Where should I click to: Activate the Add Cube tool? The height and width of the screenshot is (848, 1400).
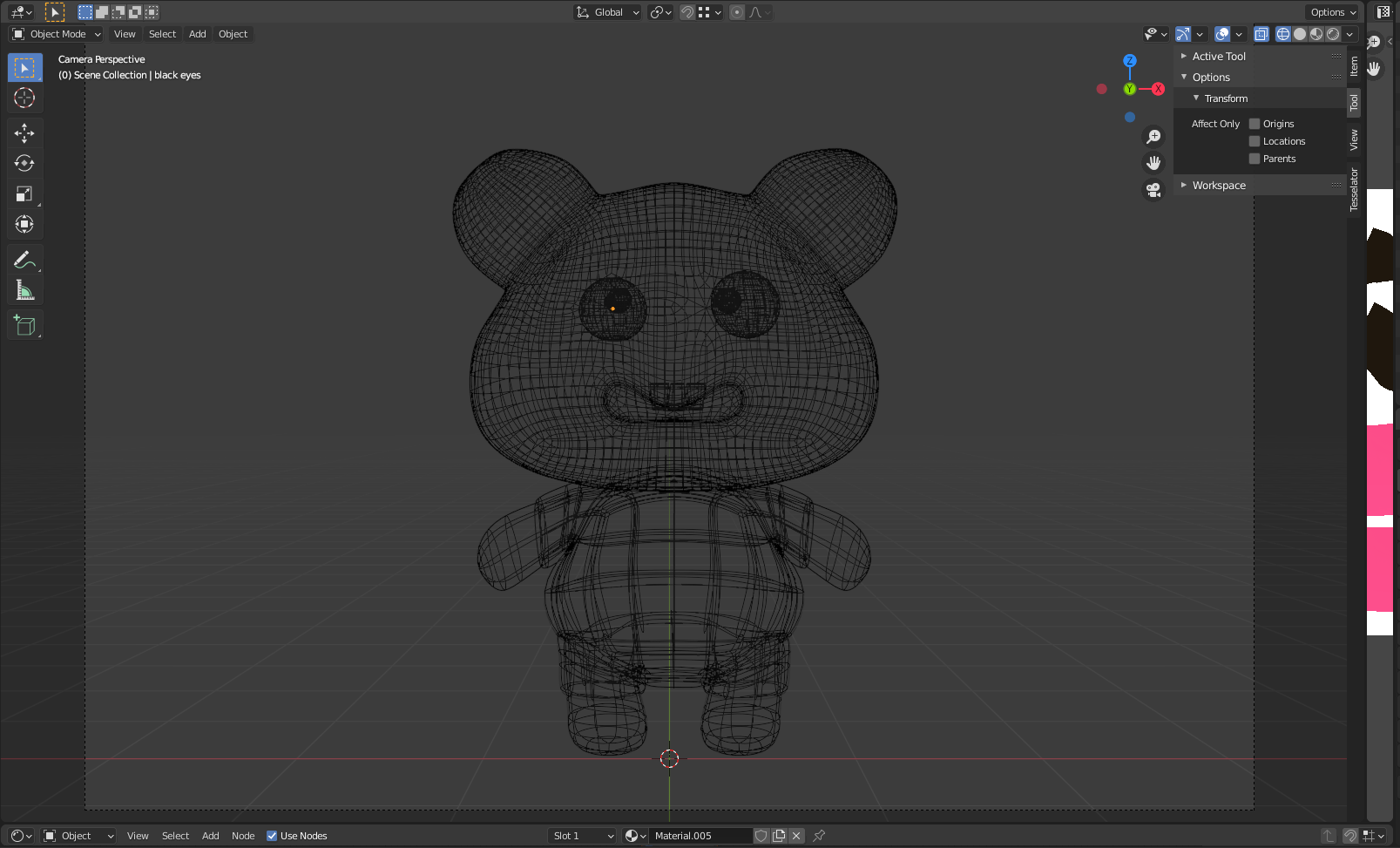coord(24,325)
